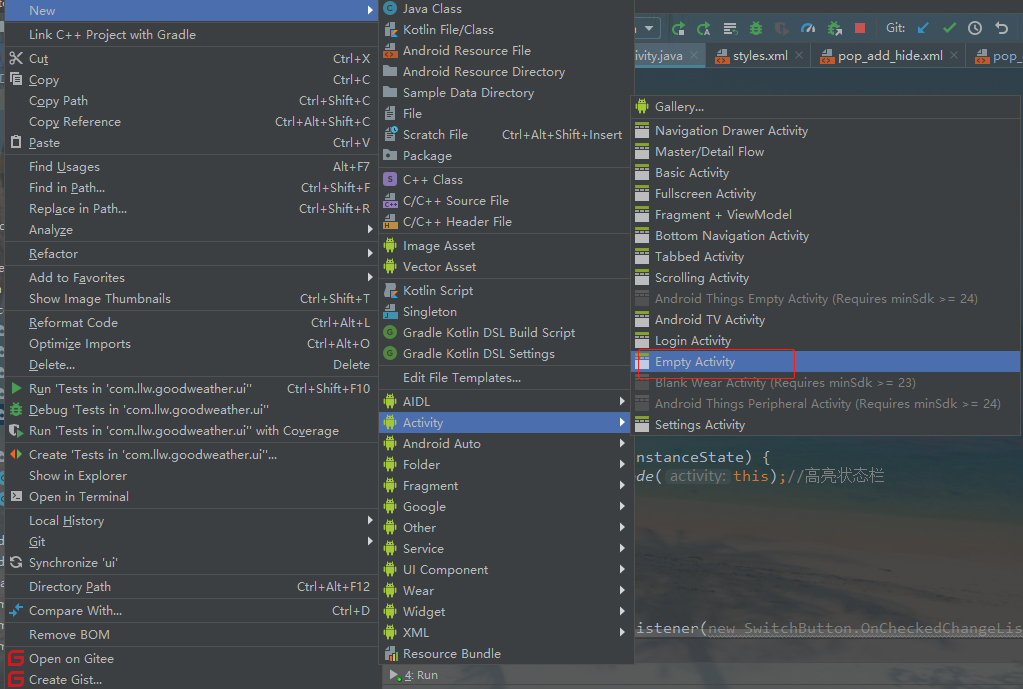Image resolution: width=1023 pixels, height=689 pixels.
Task: Choose Create Gist entry
Action: (191, 680)
